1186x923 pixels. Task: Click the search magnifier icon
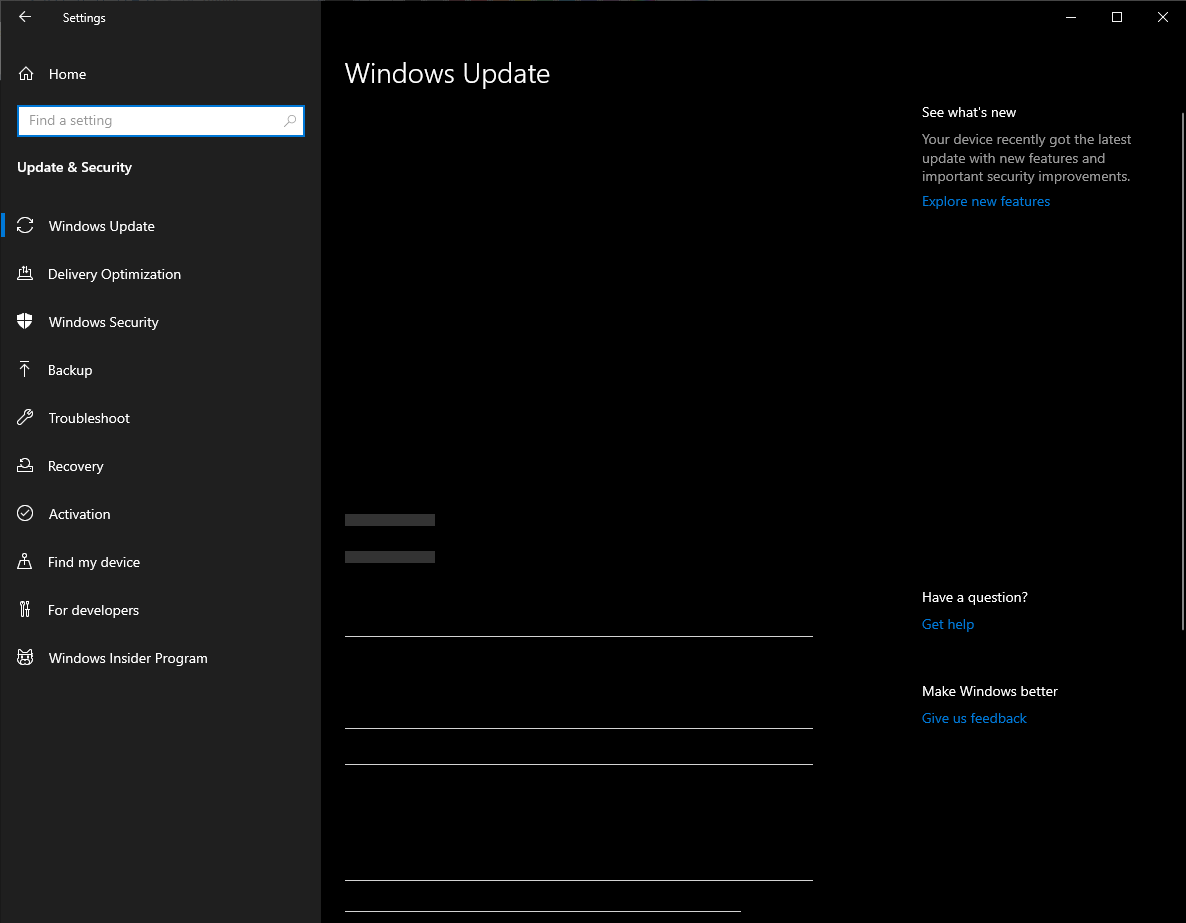290,120
